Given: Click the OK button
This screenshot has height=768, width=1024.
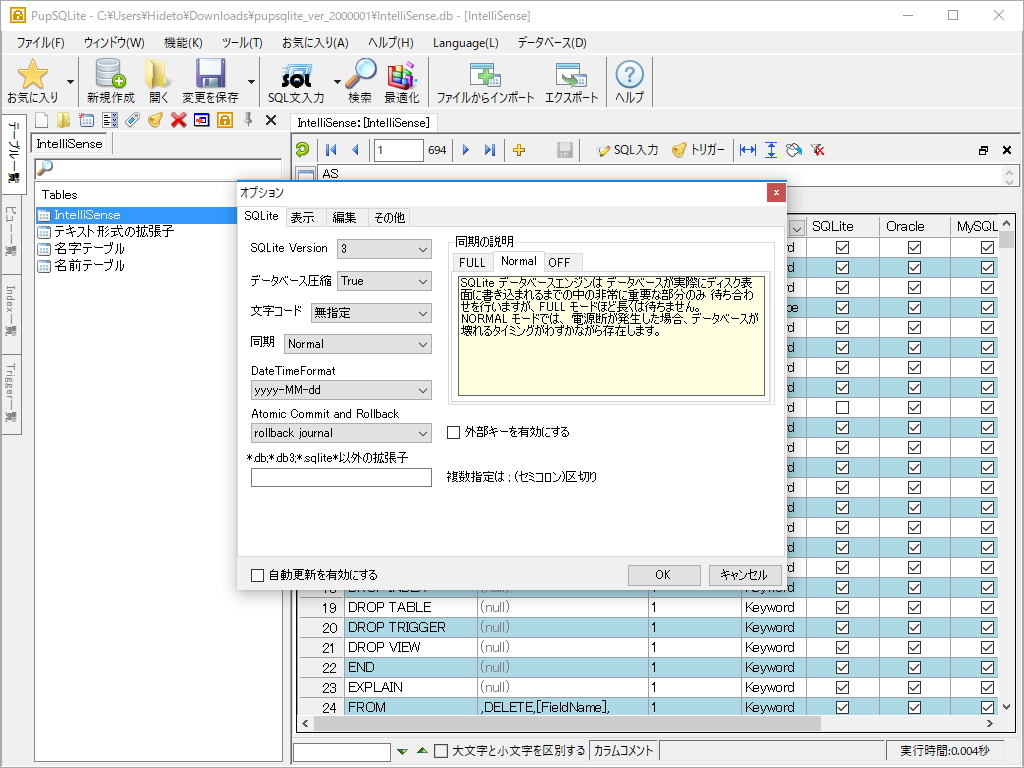Looking at the screenshot, I should [x=663, y=575].
